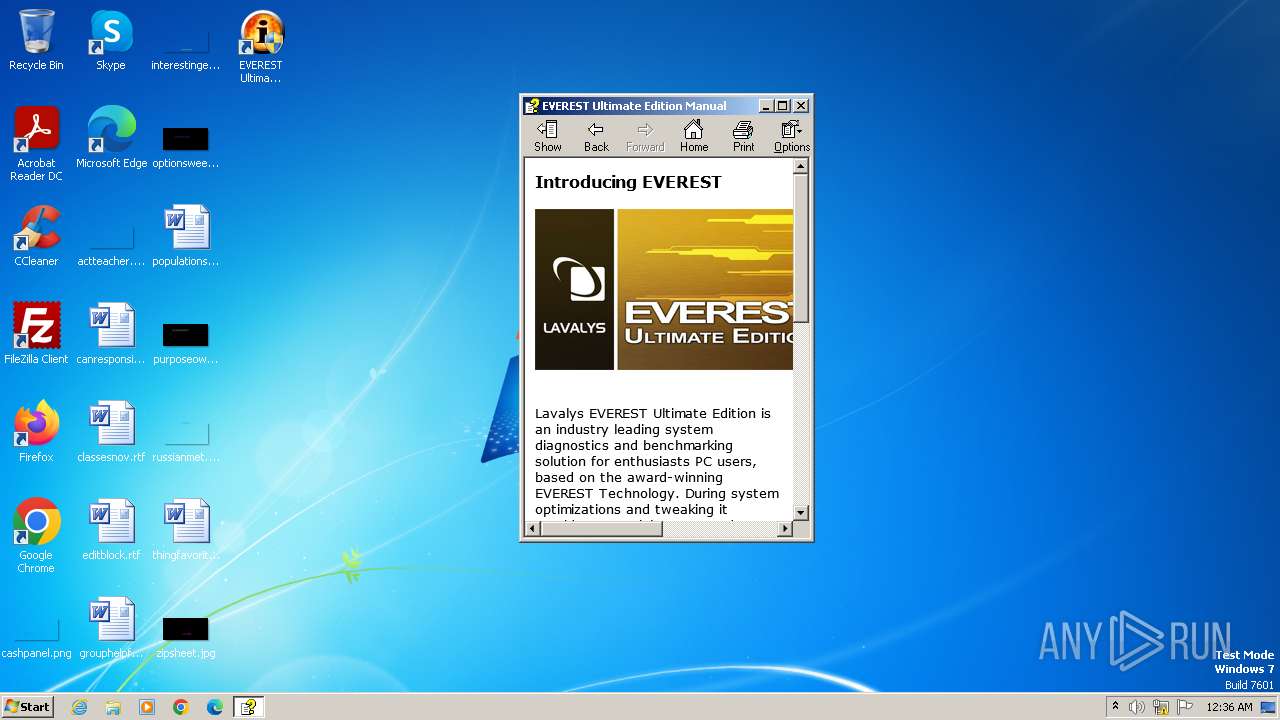Open the Options toolbar menu
Screen dimensions: 1280x720
pyautogui.click(x=791, y=136)
